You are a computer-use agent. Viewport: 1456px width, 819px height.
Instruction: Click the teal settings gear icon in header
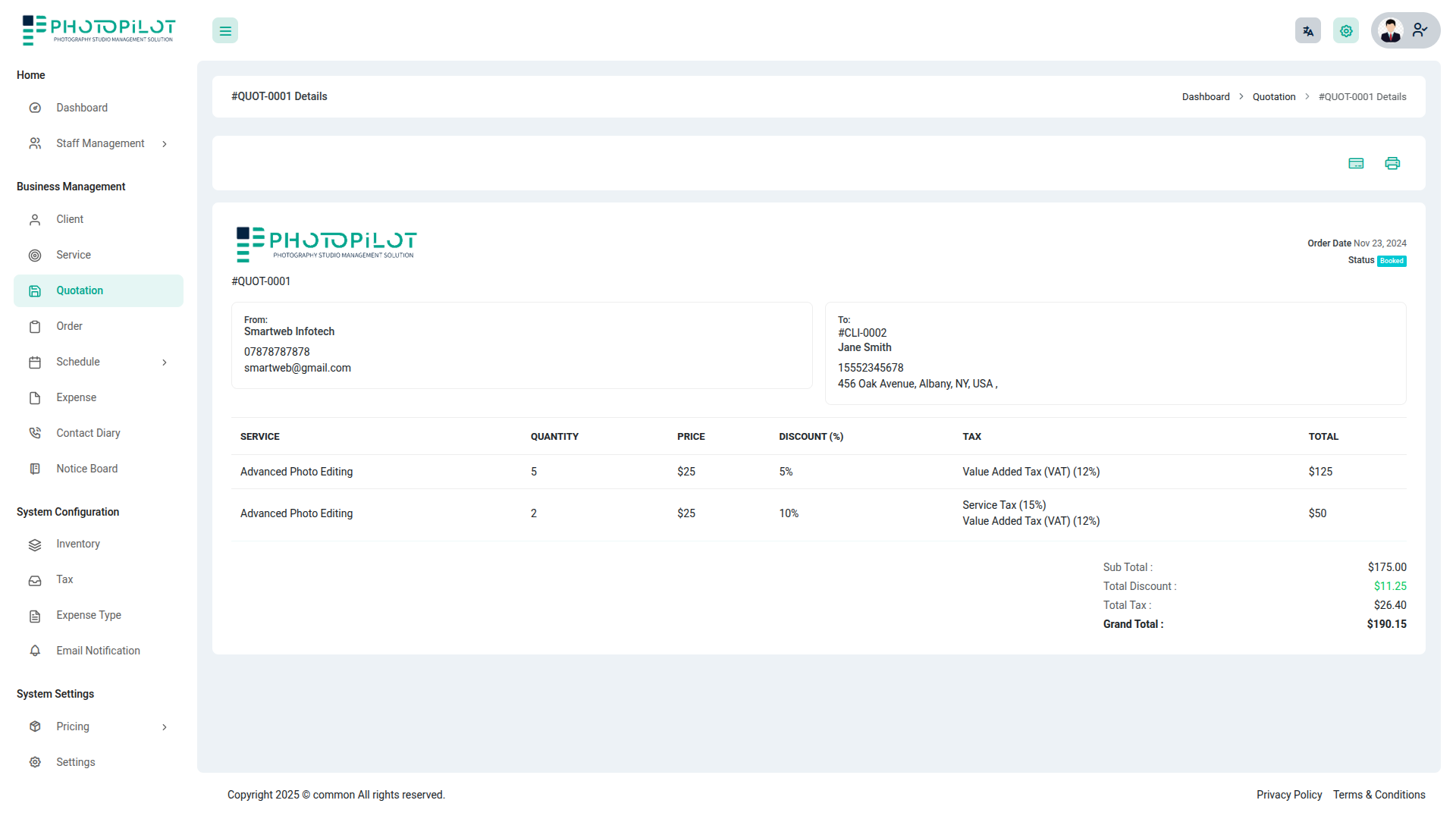click(x=1346, y=31)
